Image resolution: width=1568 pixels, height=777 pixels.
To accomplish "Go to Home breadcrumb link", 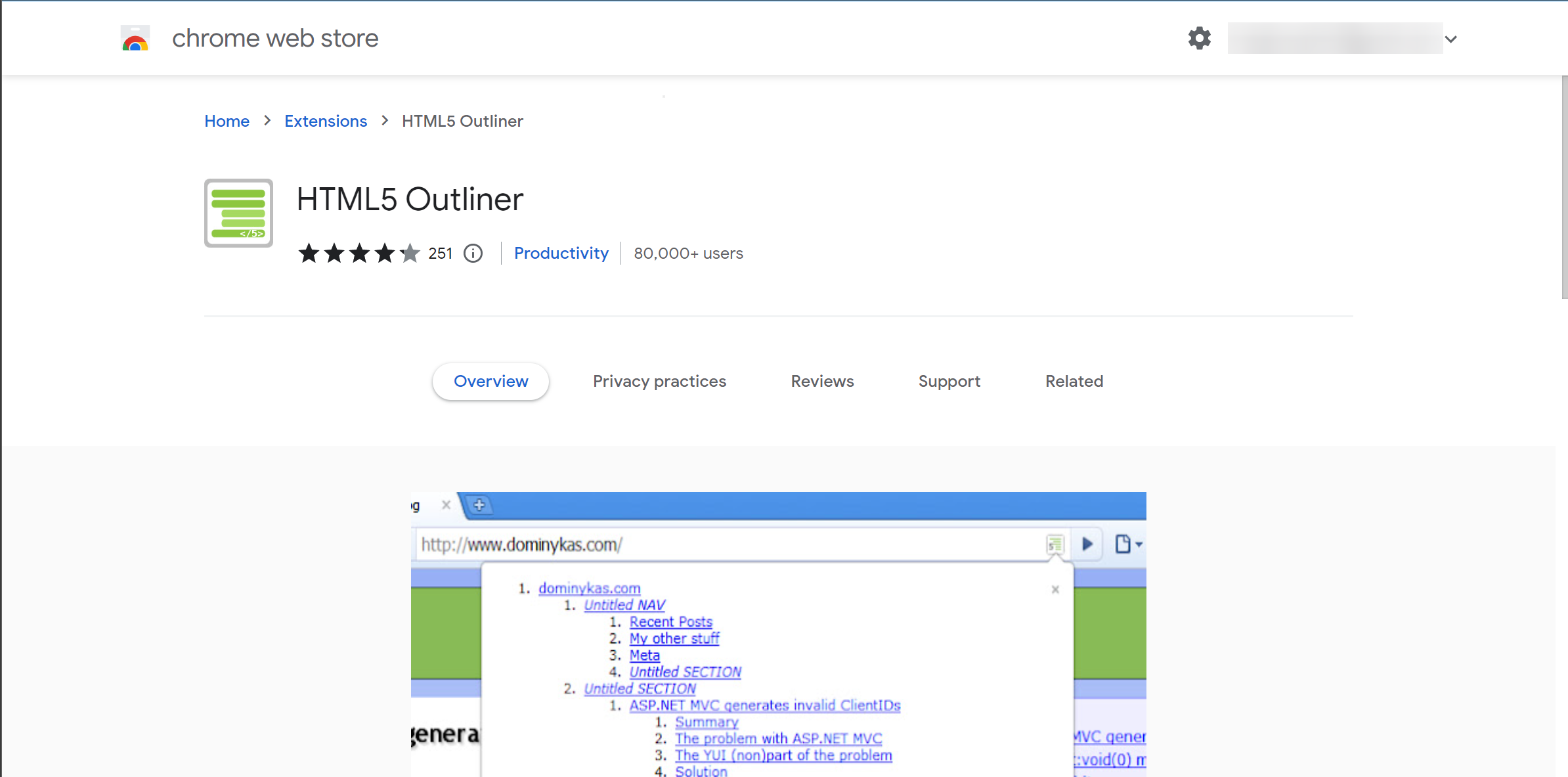I will tap(227, 122).
